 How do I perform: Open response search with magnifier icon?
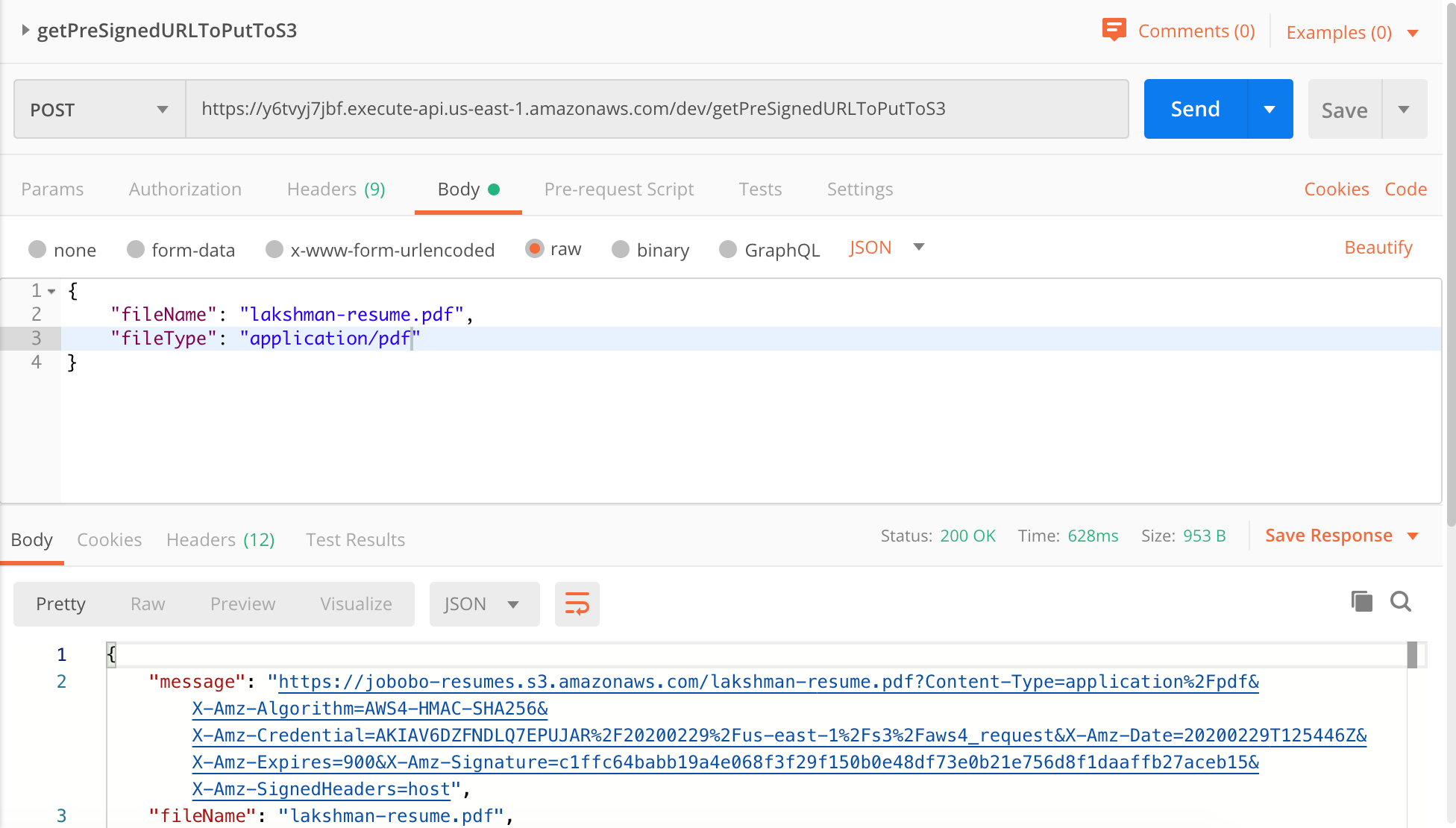click(x=1400, y=601)
